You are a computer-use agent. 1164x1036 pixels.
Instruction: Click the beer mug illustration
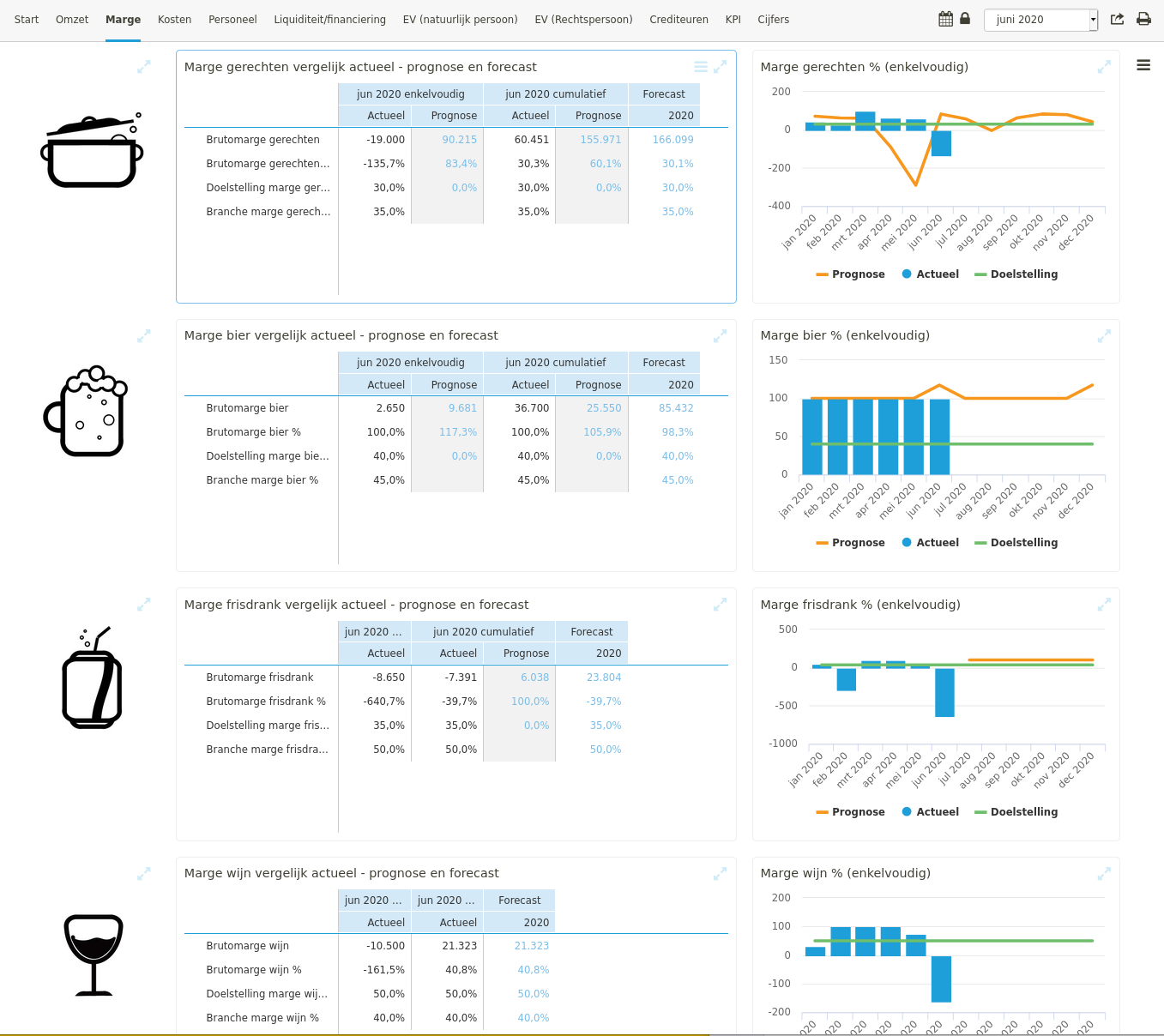click(86, 412)
